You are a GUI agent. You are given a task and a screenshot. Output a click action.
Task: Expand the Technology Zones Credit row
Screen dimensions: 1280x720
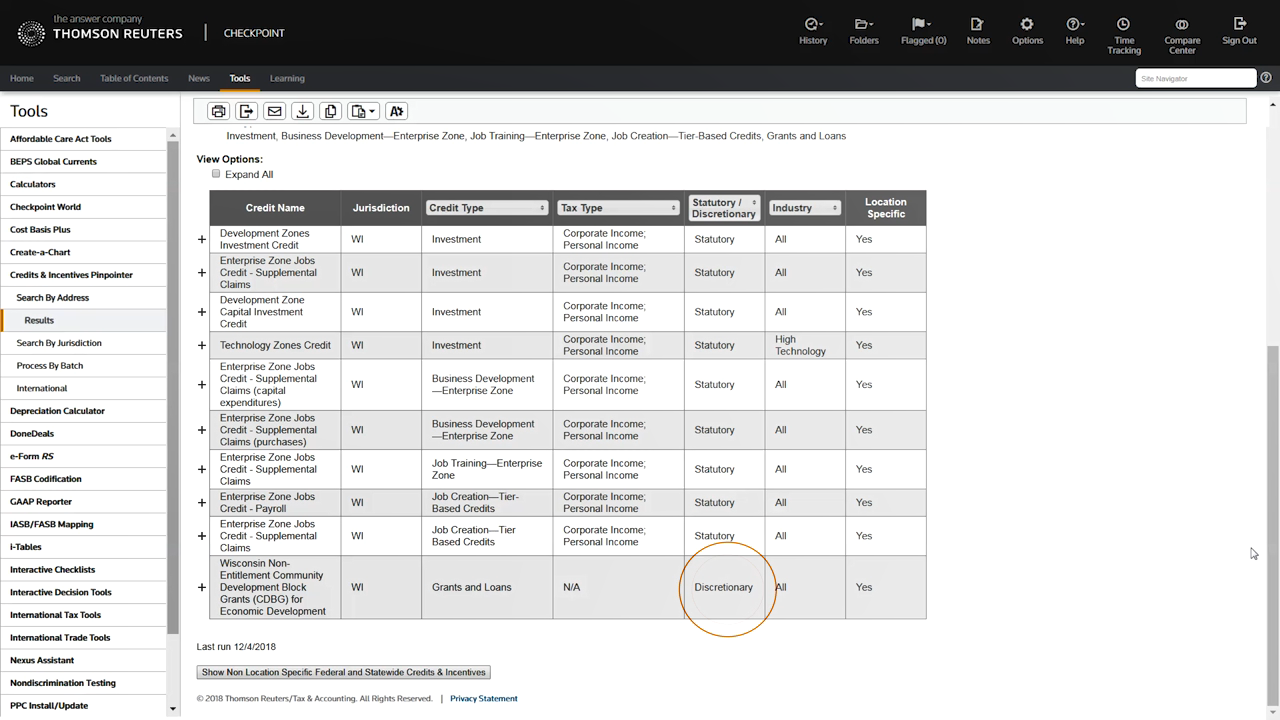tap(202, 345)
